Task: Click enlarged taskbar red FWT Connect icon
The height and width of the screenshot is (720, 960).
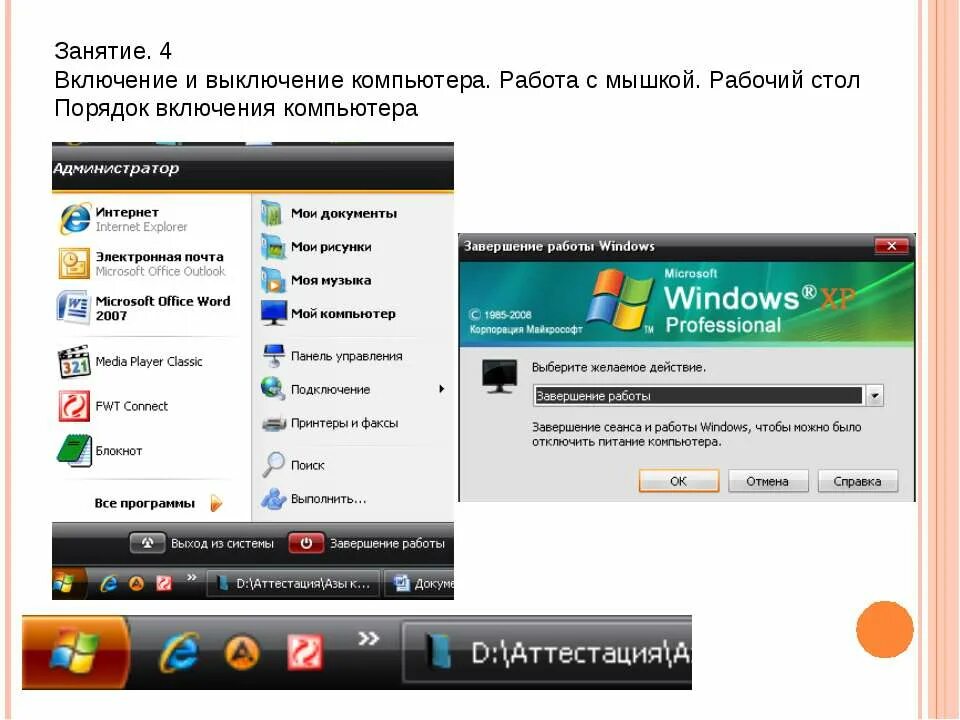Action: (305, 652)
